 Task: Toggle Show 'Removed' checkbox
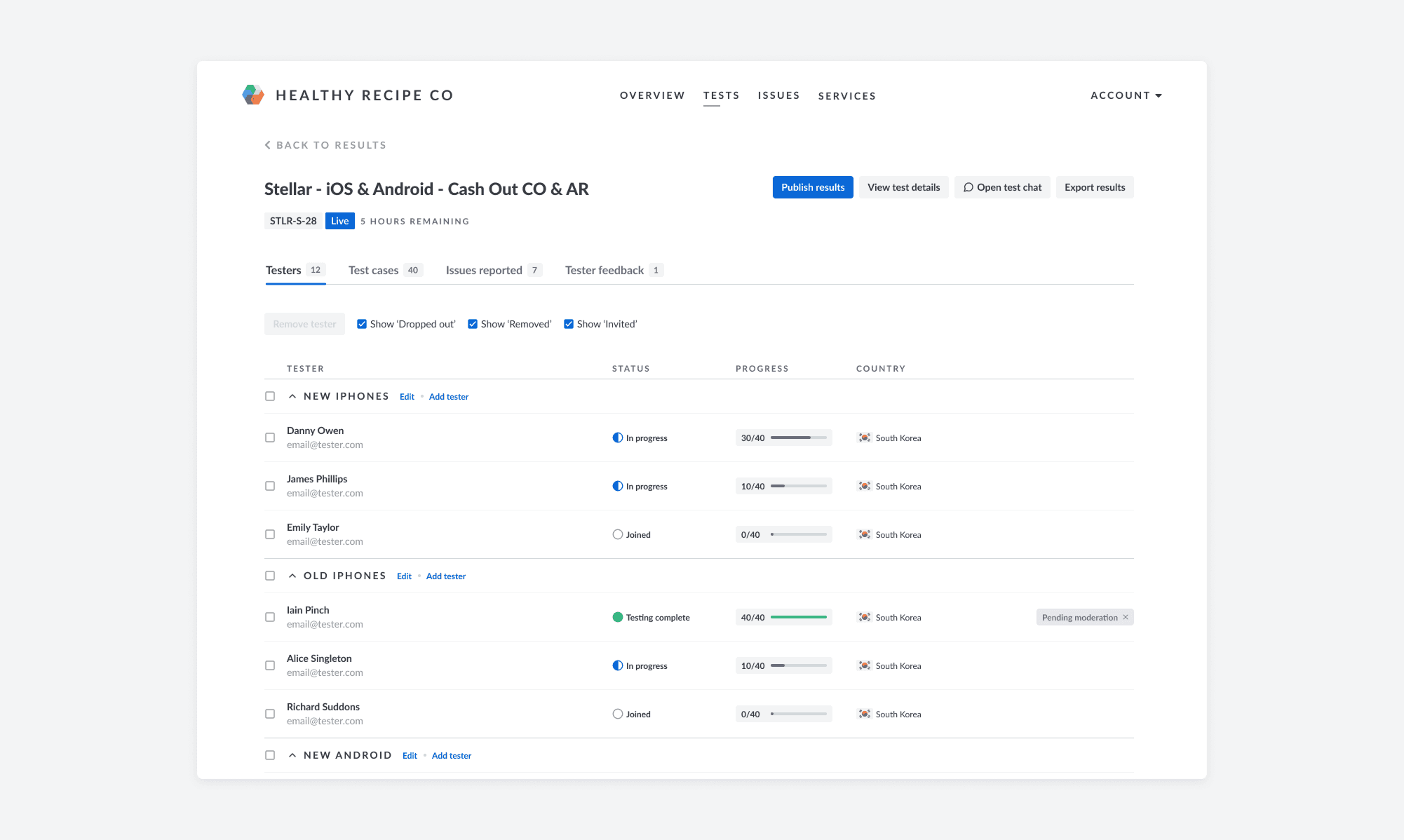click(x=473, y=324)
